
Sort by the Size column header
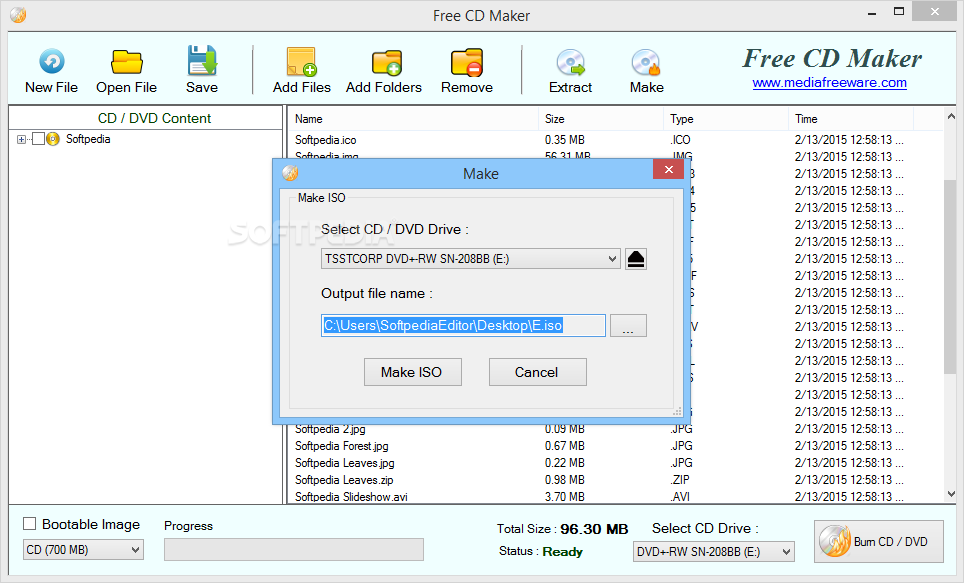(601, 119)
